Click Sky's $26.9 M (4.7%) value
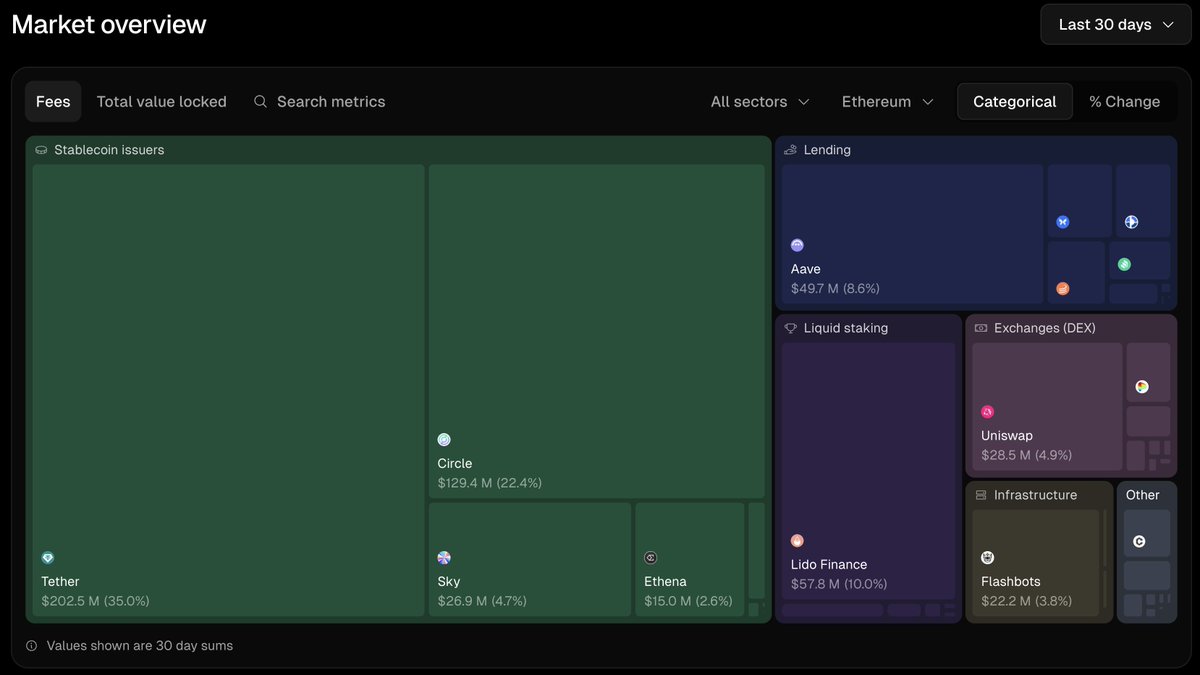 [482, 601]
